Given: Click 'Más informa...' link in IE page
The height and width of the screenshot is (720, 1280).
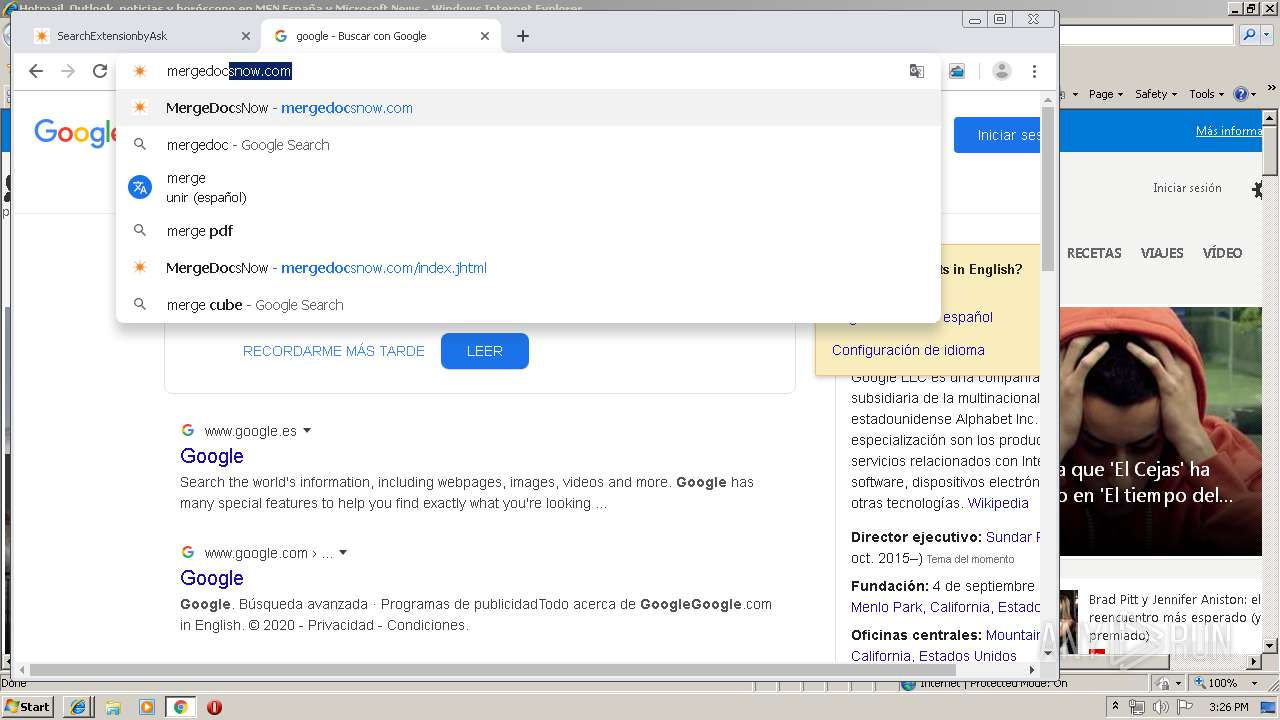Looking at the screenshot, I should pyautogui.click(x=1229, y=131).
